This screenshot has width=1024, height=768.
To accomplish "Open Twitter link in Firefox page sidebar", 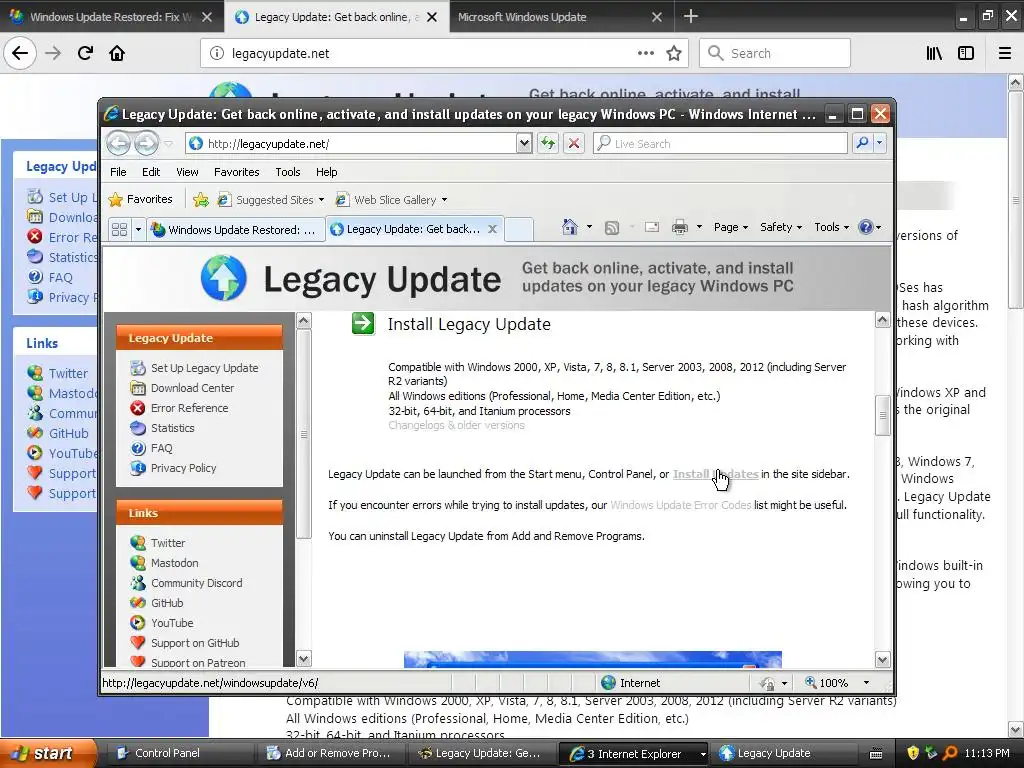I will 68,373.
